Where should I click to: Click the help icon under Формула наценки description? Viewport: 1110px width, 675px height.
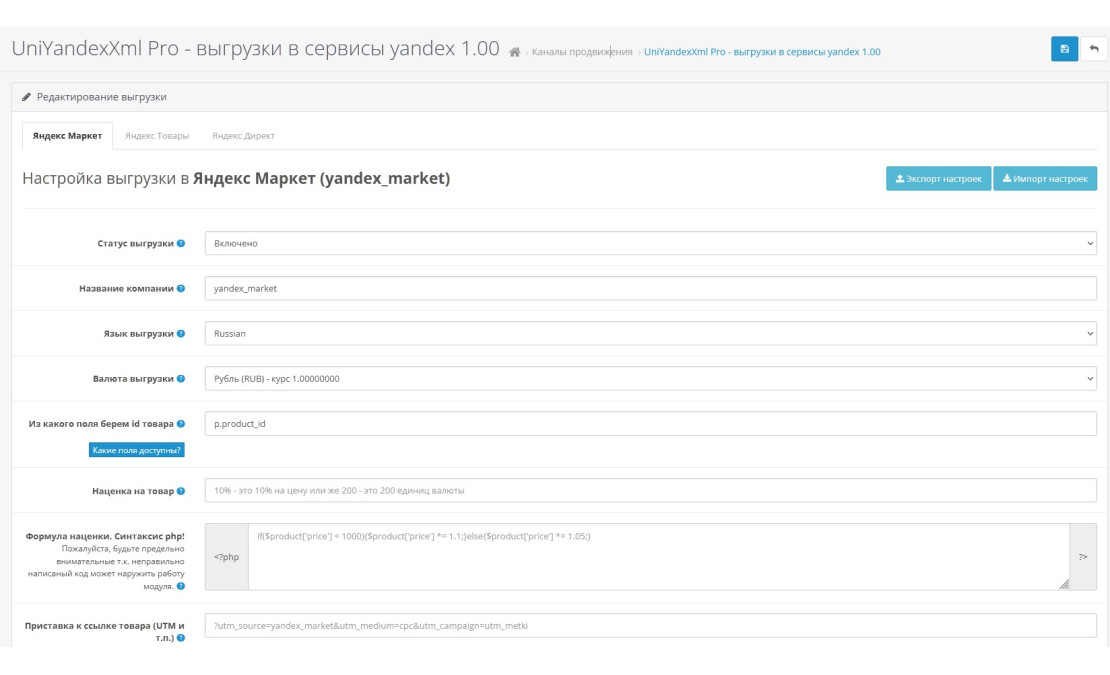tap(181, 586)
